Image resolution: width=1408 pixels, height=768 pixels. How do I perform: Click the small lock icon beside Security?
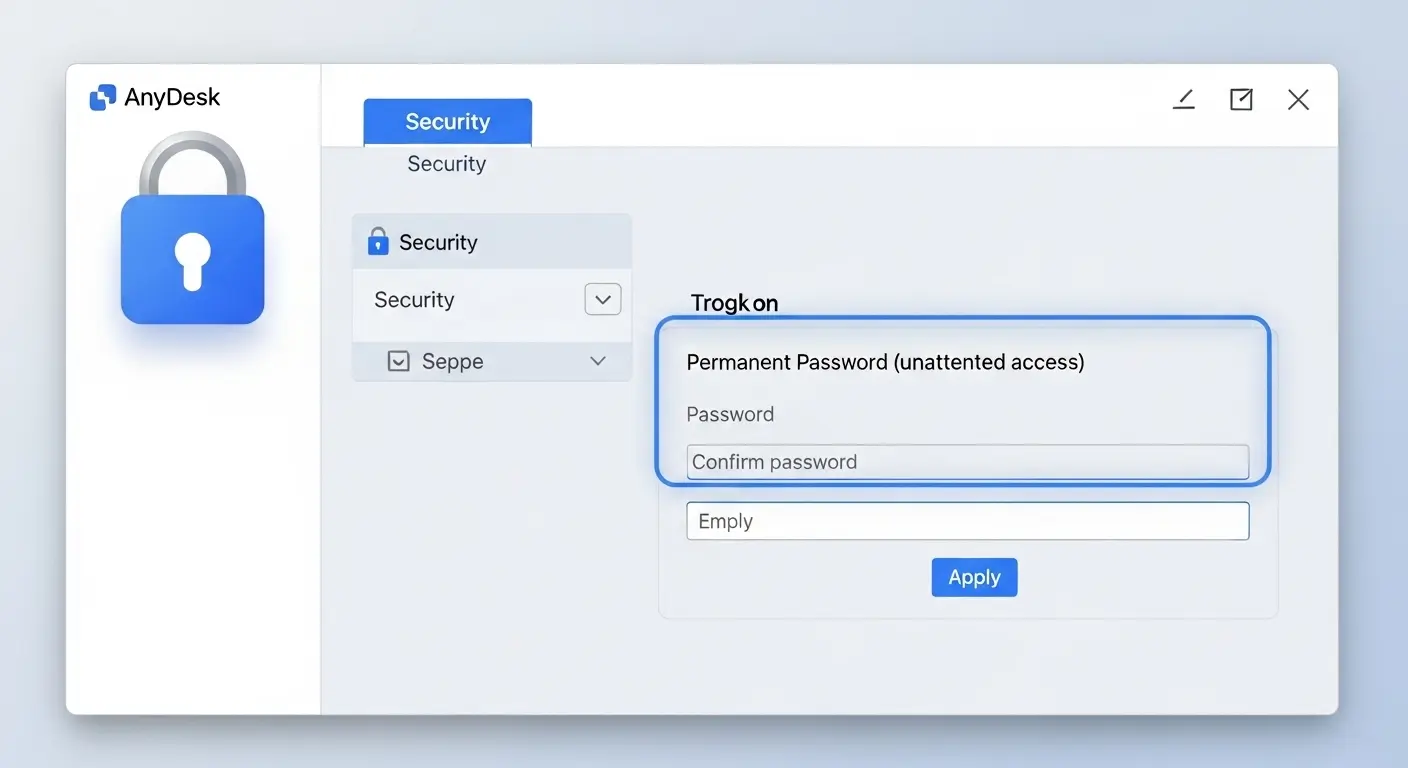tap(378, 241)
